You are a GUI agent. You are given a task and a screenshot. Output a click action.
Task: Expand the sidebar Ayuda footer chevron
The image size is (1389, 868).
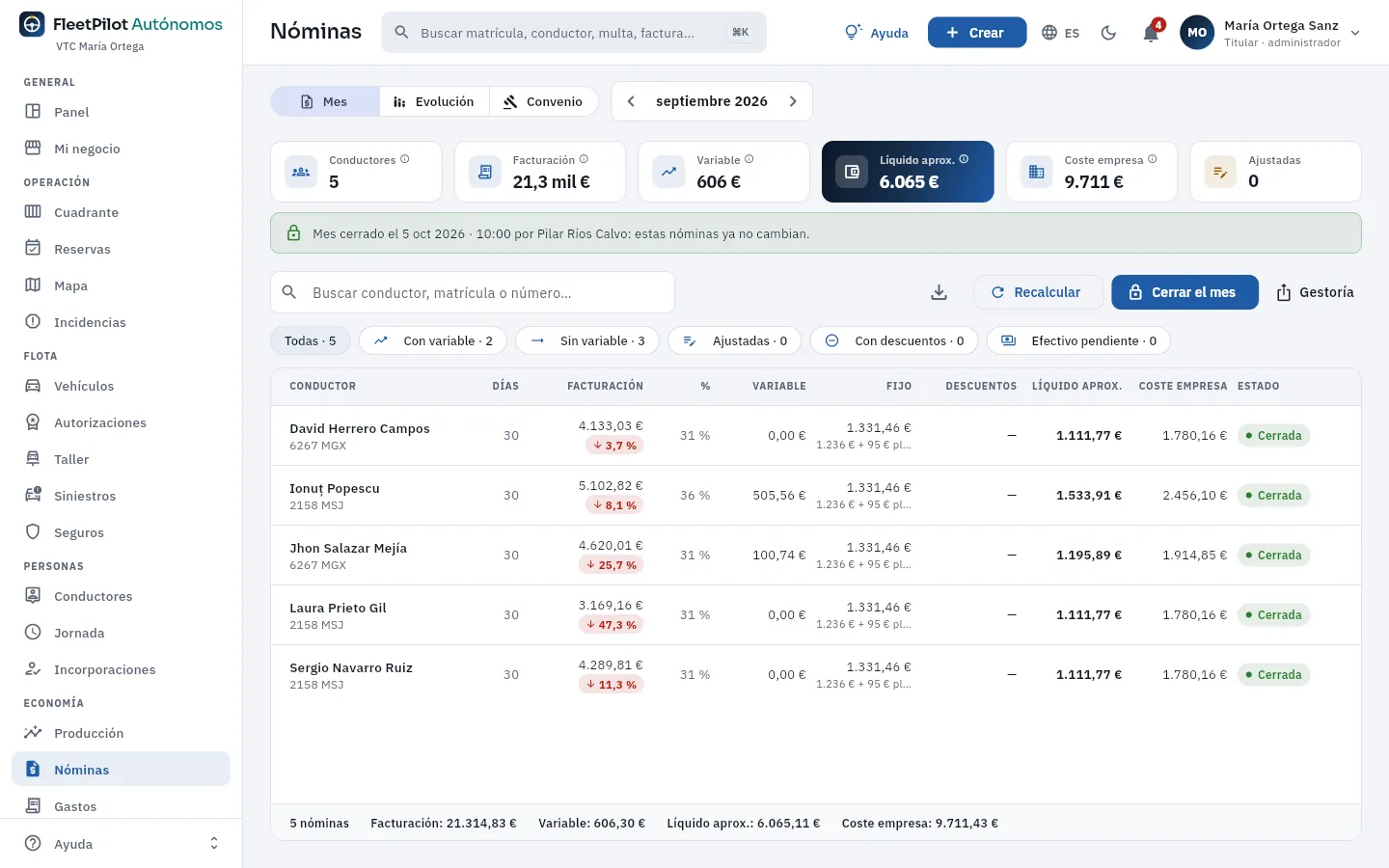click(x=214, y=844)
